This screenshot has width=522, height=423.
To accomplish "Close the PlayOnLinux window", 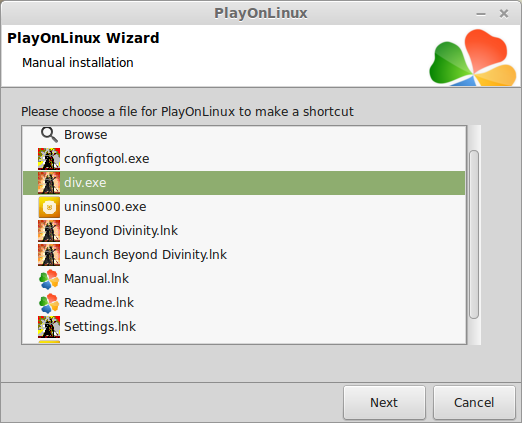I will point(504,13).
